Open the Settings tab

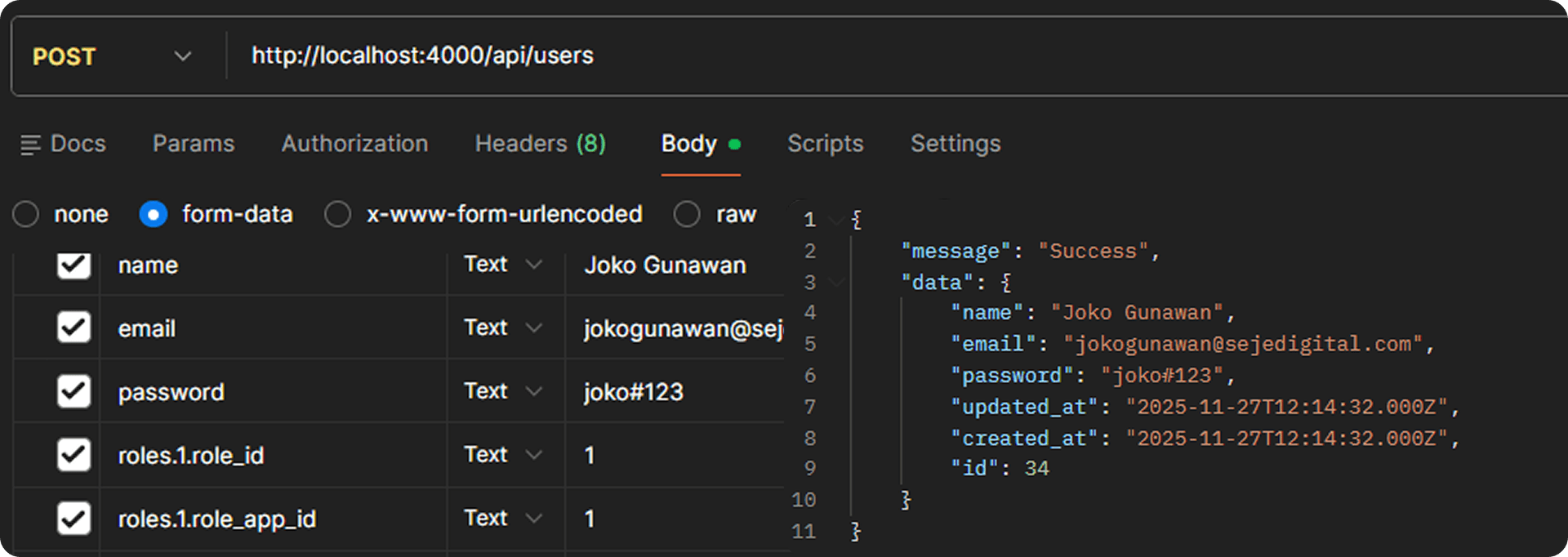[955, 144]
